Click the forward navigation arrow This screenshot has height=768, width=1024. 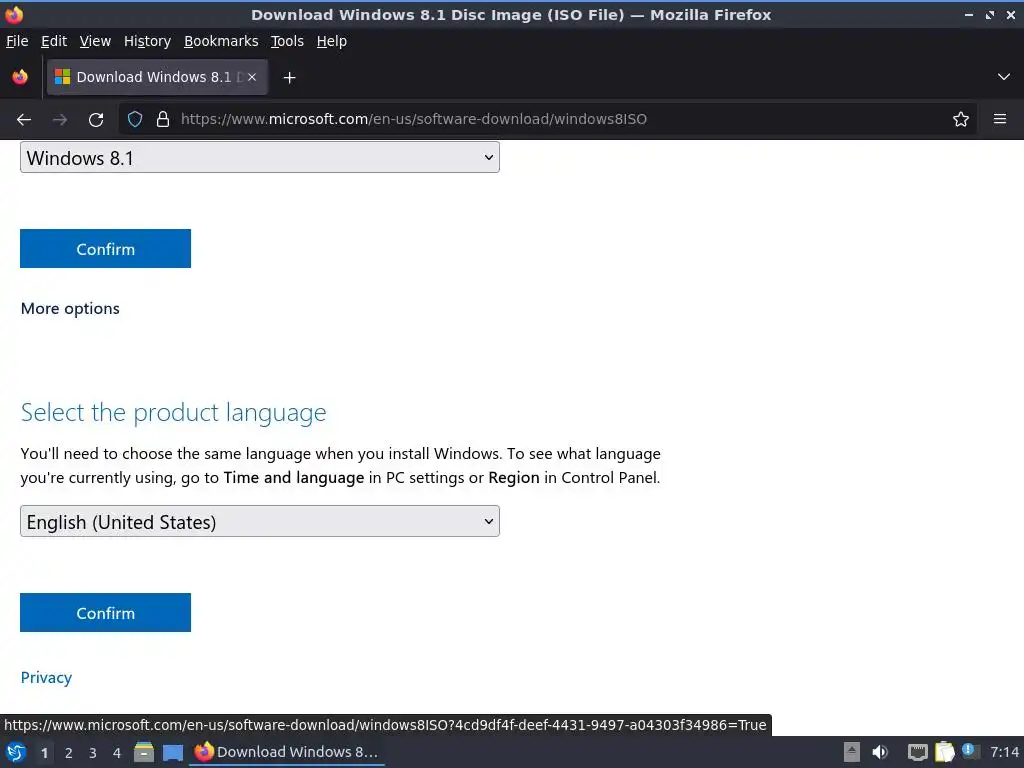(60, 120)
